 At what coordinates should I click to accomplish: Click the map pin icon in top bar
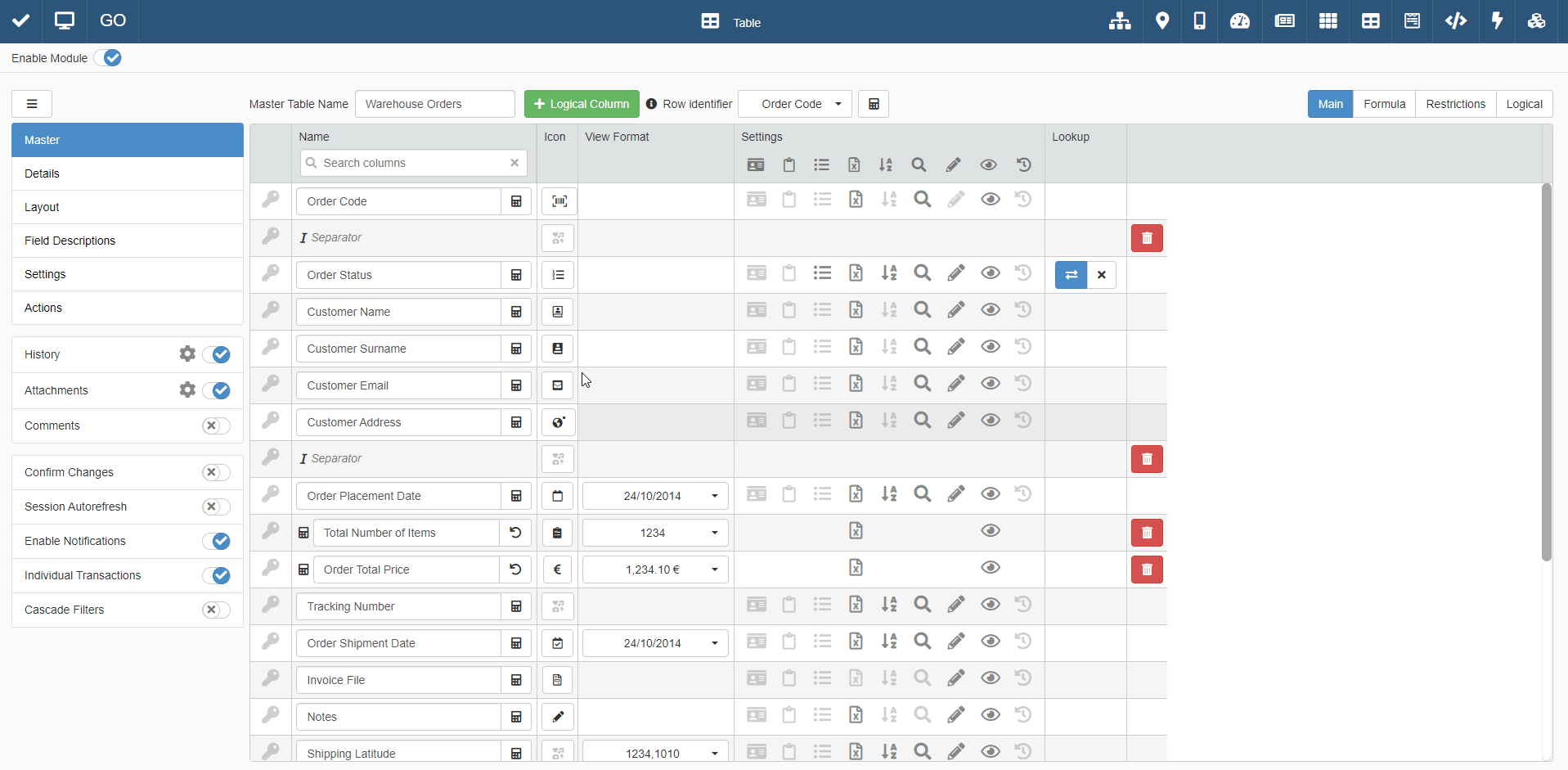click(x=1161, y=21)
